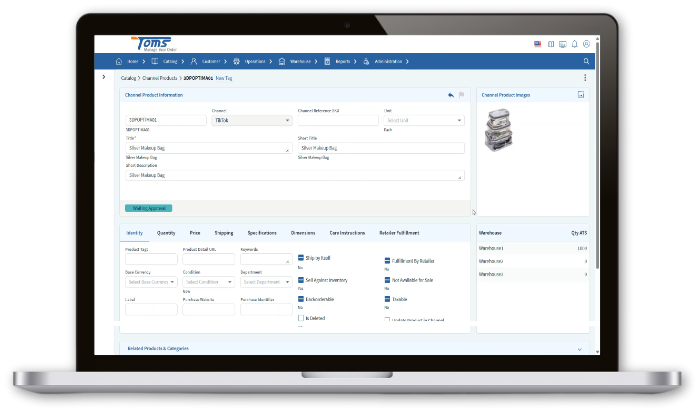Click the silver makeup bag product thumbnail
Image resolution: width=700 pixels, height=413 pixels.
[500, 128]
